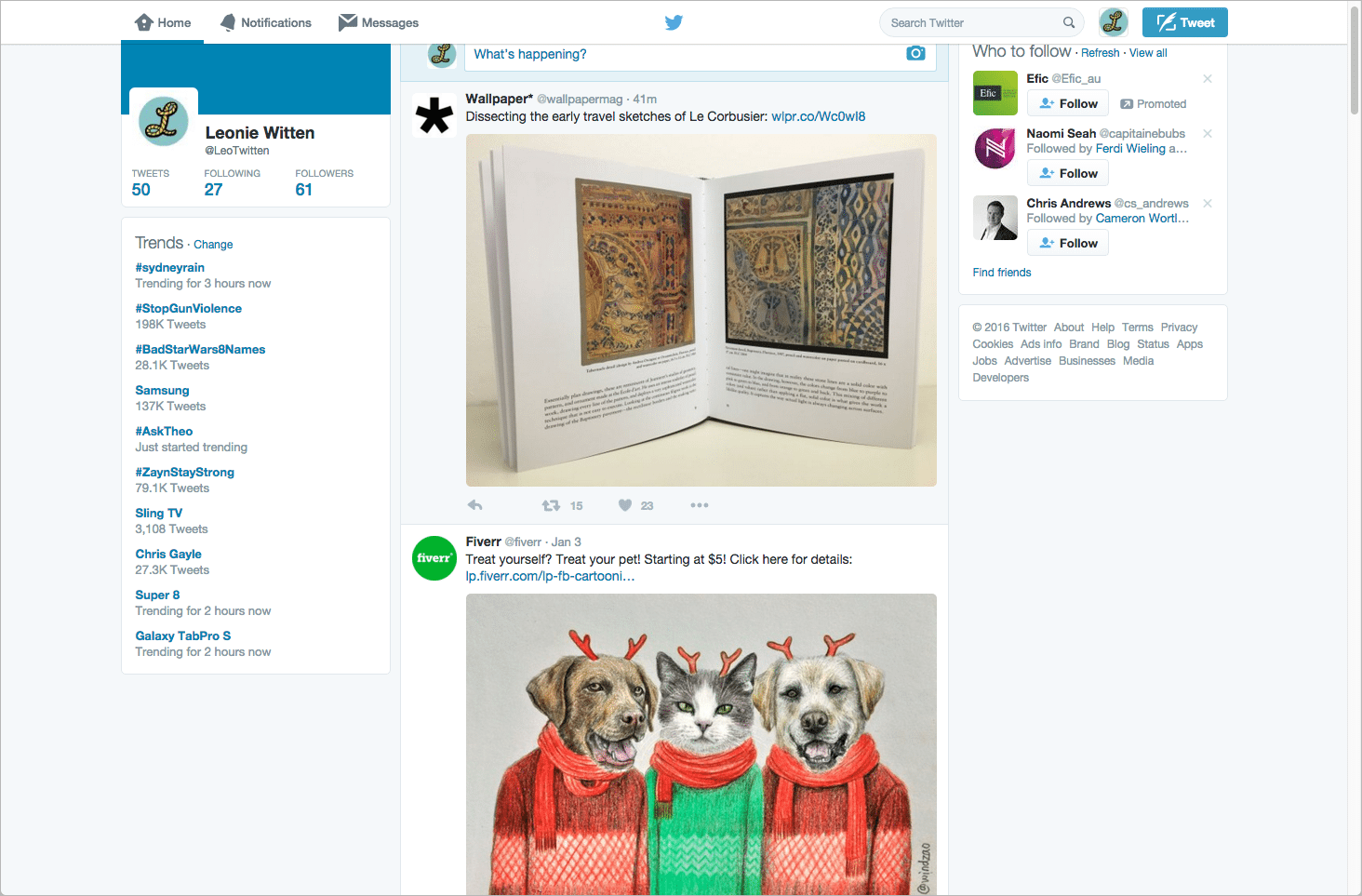
Task: Dismiss Chris Andrews follow suggestion
Action: tap(1208, 204)
